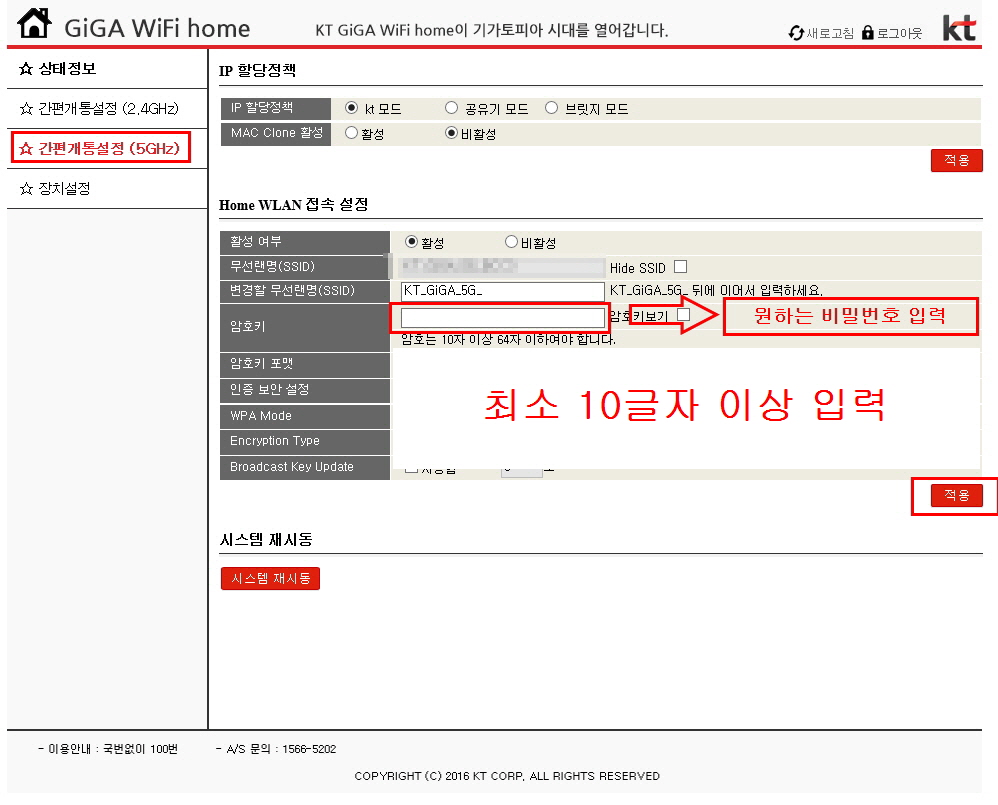Select kt 모드 radio button
This screenshot has width=998, height=805.
point(351,108)
